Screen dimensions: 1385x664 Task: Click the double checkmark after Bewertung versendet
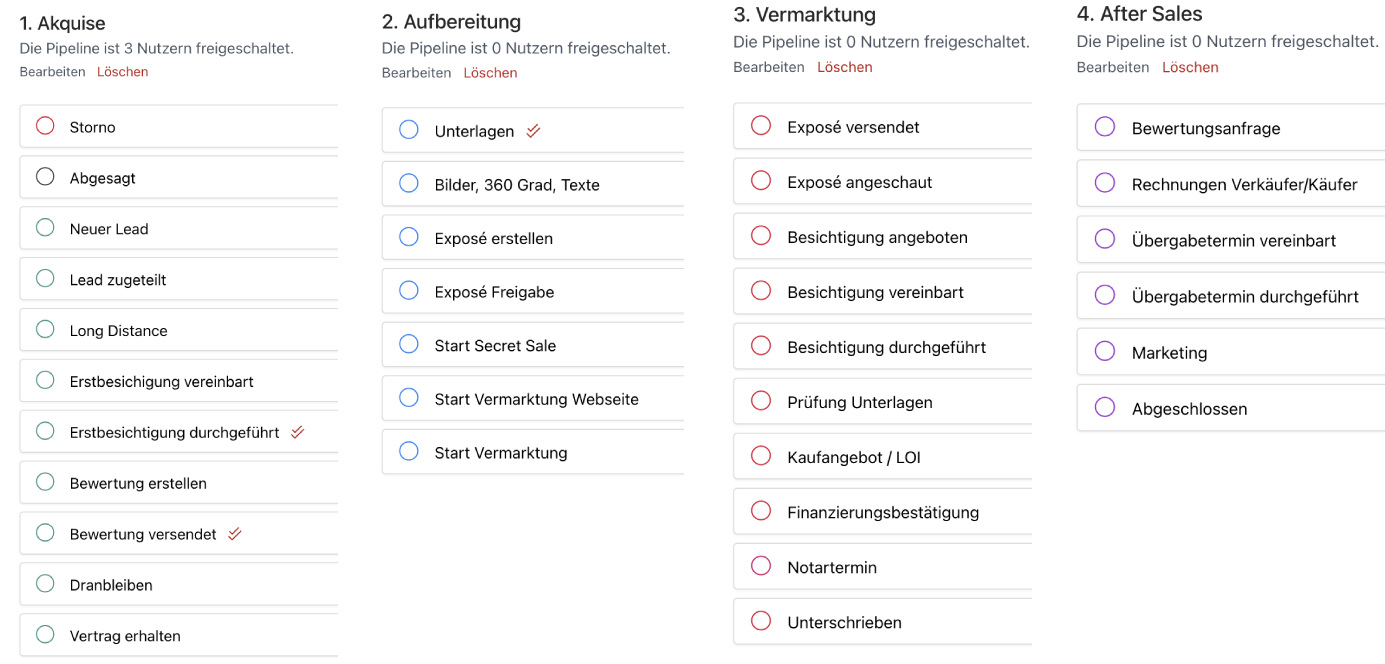tap(235, 534)
